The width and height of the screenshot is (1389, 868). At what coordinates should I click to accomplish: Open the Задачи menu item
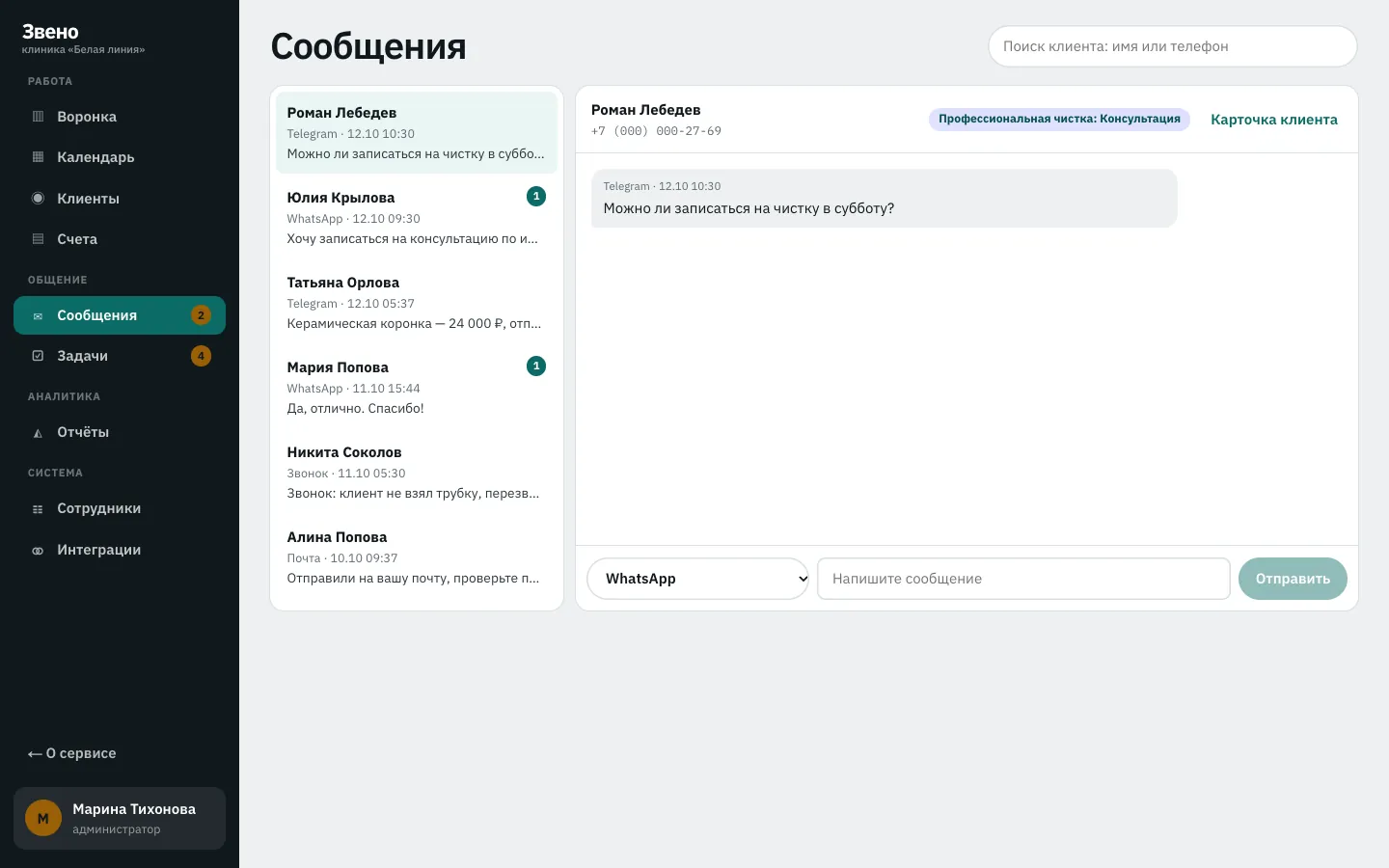click(x=120, y=356)
